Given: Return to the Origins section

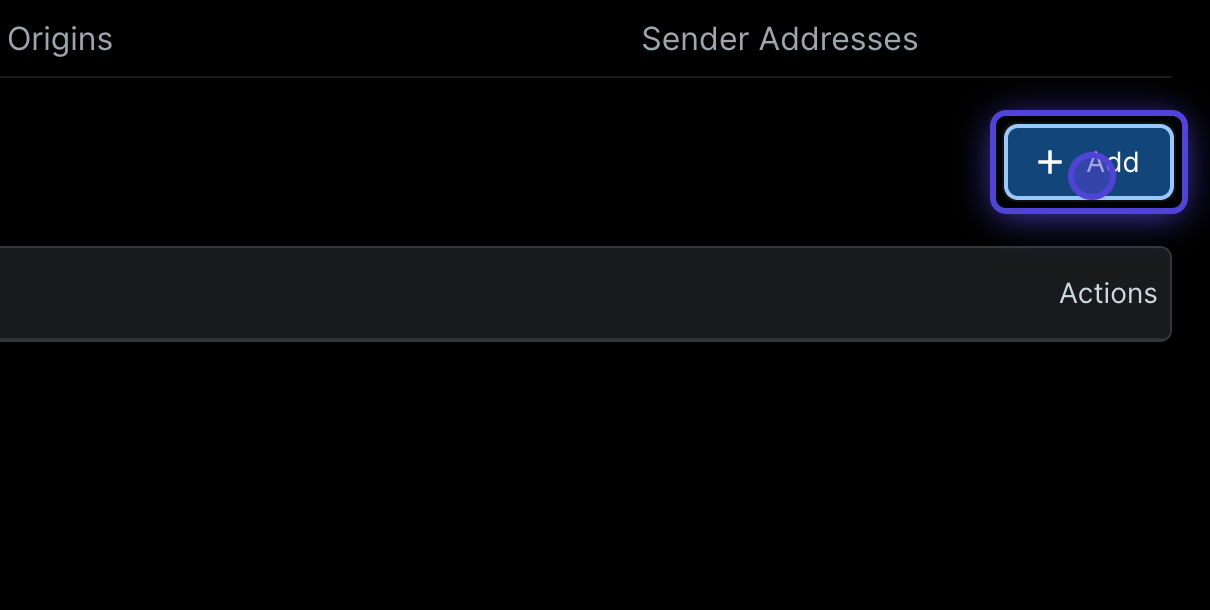Looking at the screenshot, I should [x=60, y=39].
